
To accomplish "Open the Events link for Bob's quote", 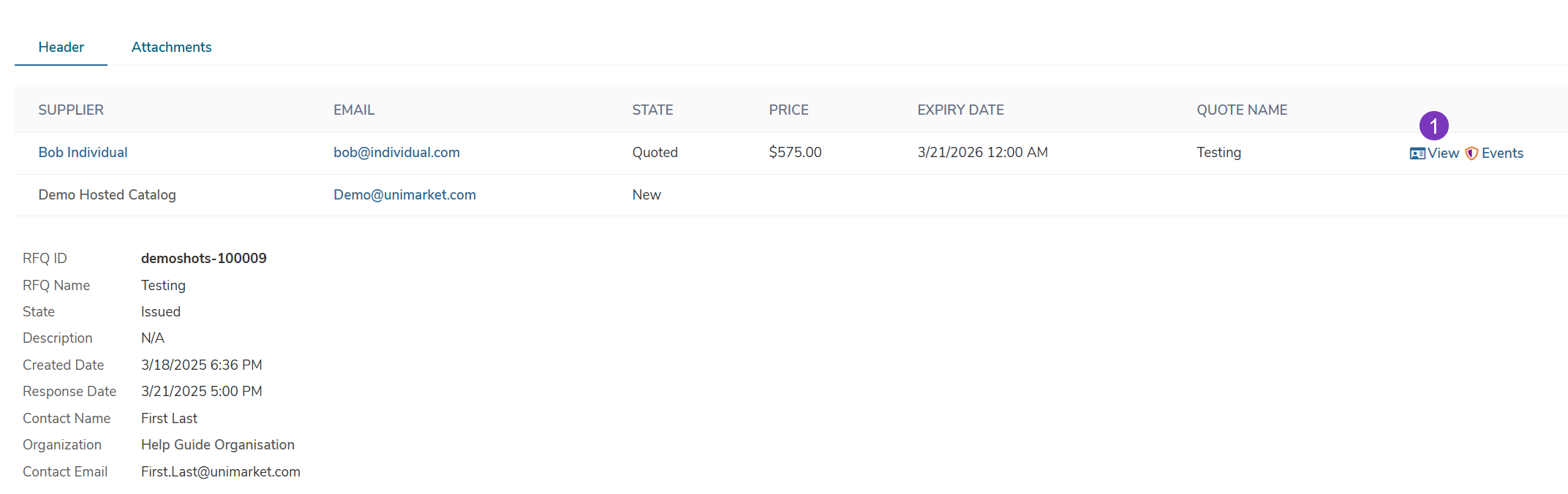I will (x=1502, y=153).
